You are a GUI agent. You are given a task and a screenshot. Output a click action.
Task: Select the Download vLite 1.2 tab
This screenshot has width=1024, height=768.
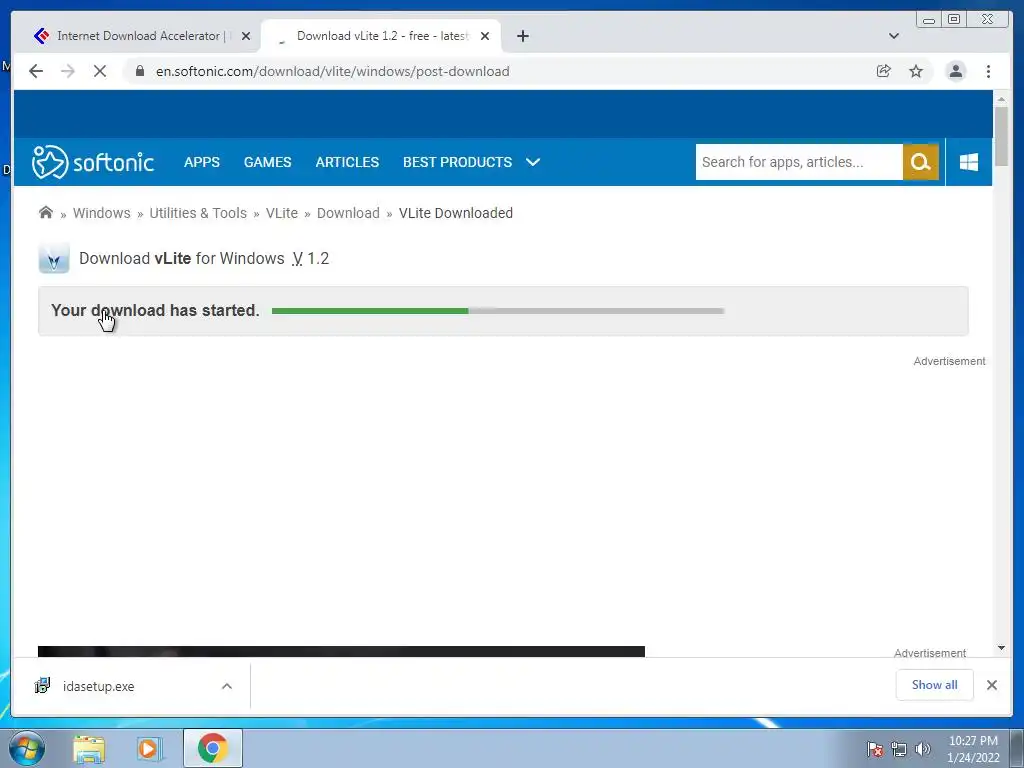click(x=383, y=36)
